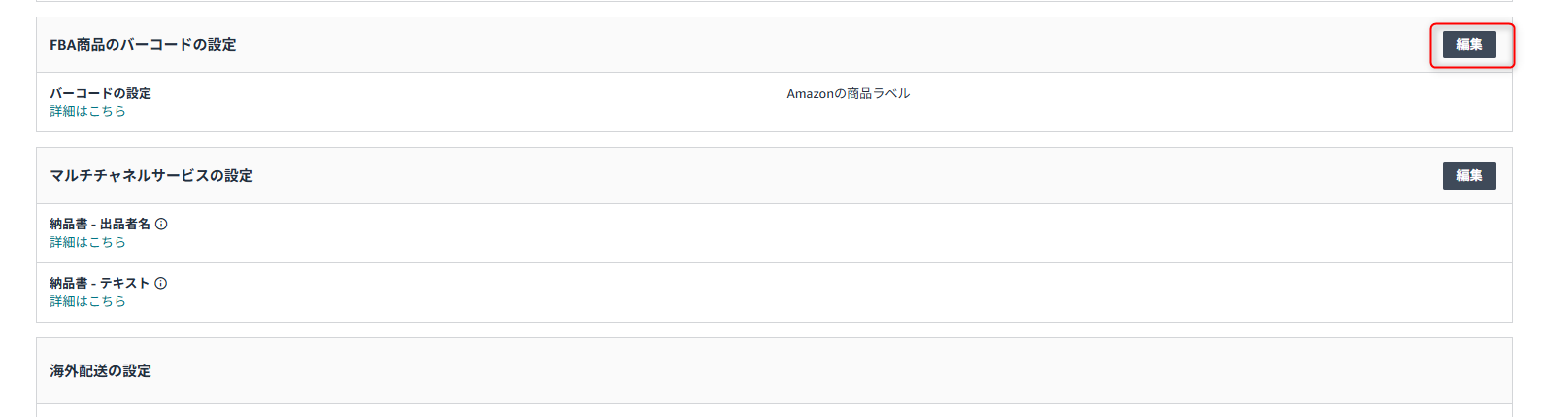Edit the マルチチャネルサービスの設定 section

(1468, 176)
